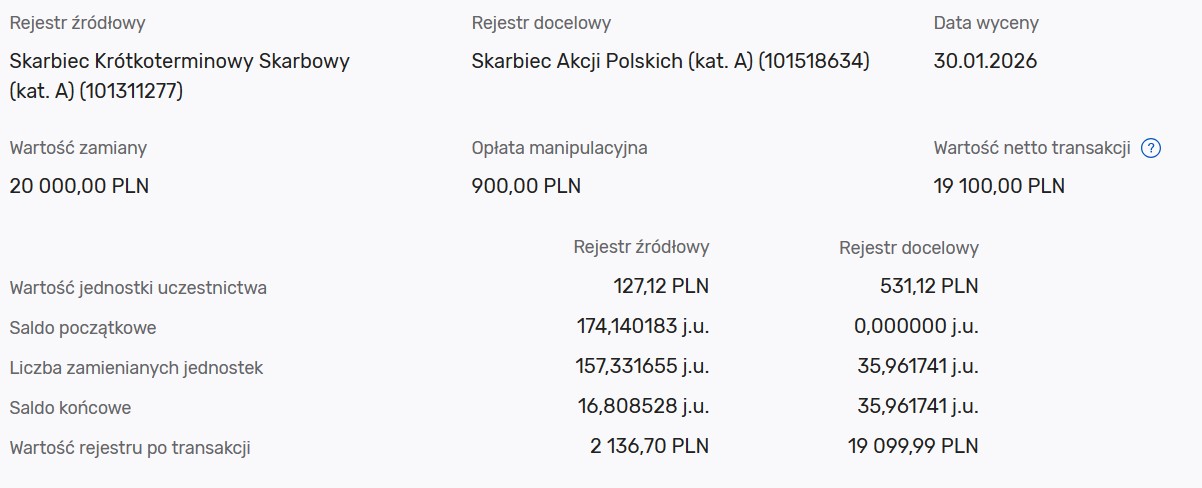This screenshot has width=1202, height=488.
Task: Select the 174,140183 j.u. opening balance
Action: (643, 326)
